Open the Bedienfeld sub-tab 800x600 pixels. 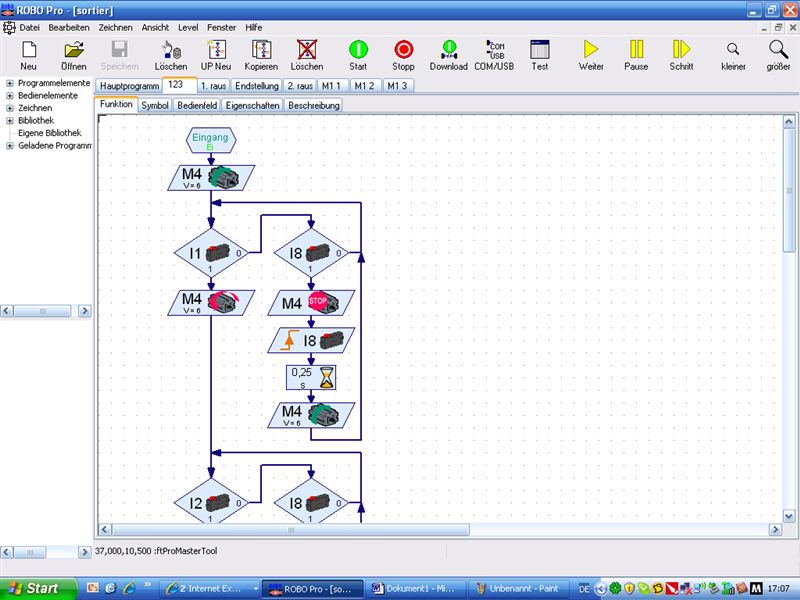point(197,105)
